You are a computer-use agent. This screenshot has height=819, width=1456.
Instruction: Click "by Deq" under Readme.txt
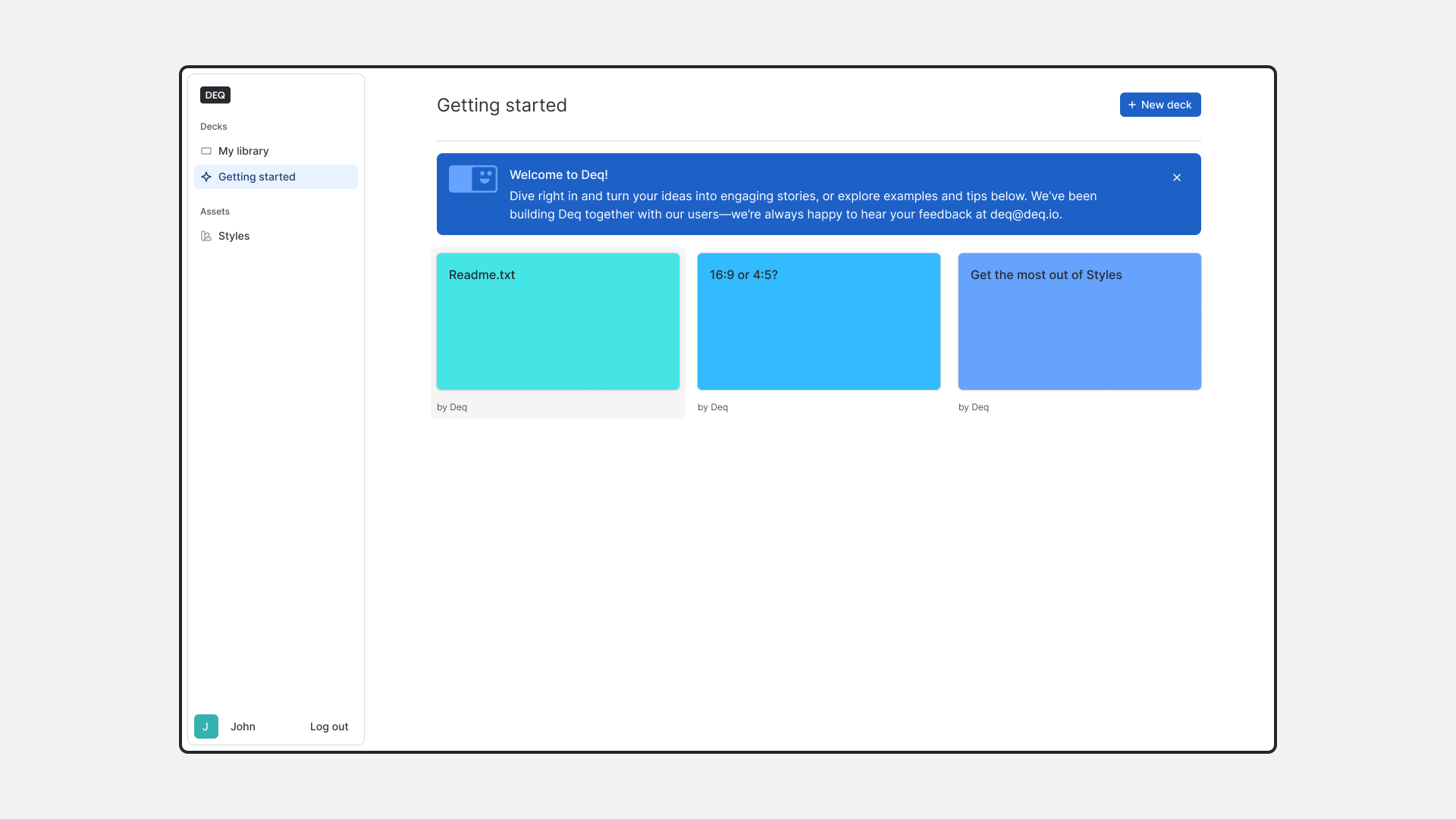coord(452,407)
